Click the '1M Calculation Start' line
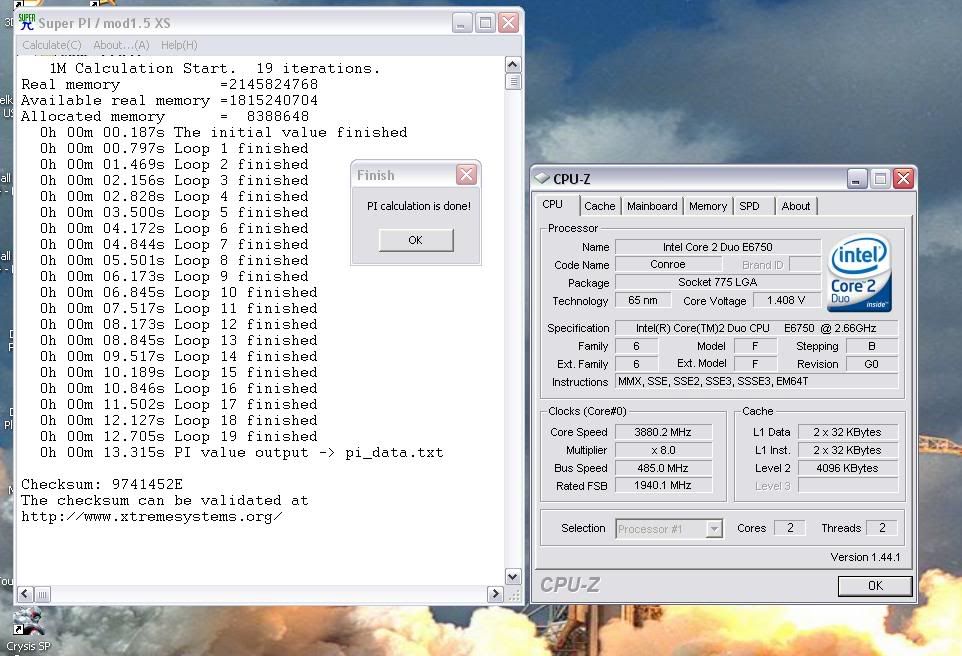This screenshot has height=656, width=962. (215, 68)
